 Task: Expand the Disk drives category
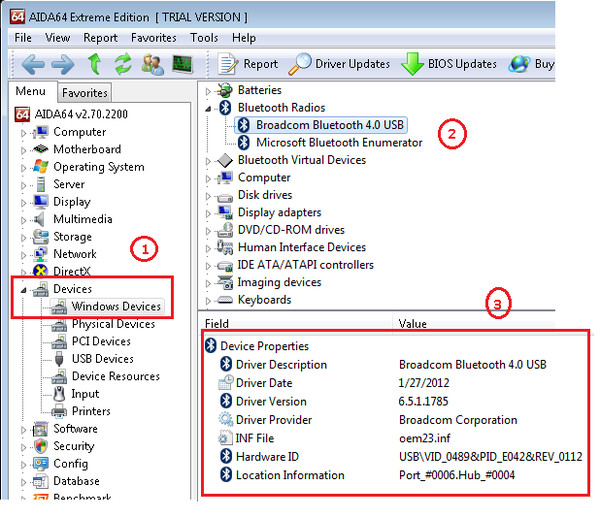(208, 196)
